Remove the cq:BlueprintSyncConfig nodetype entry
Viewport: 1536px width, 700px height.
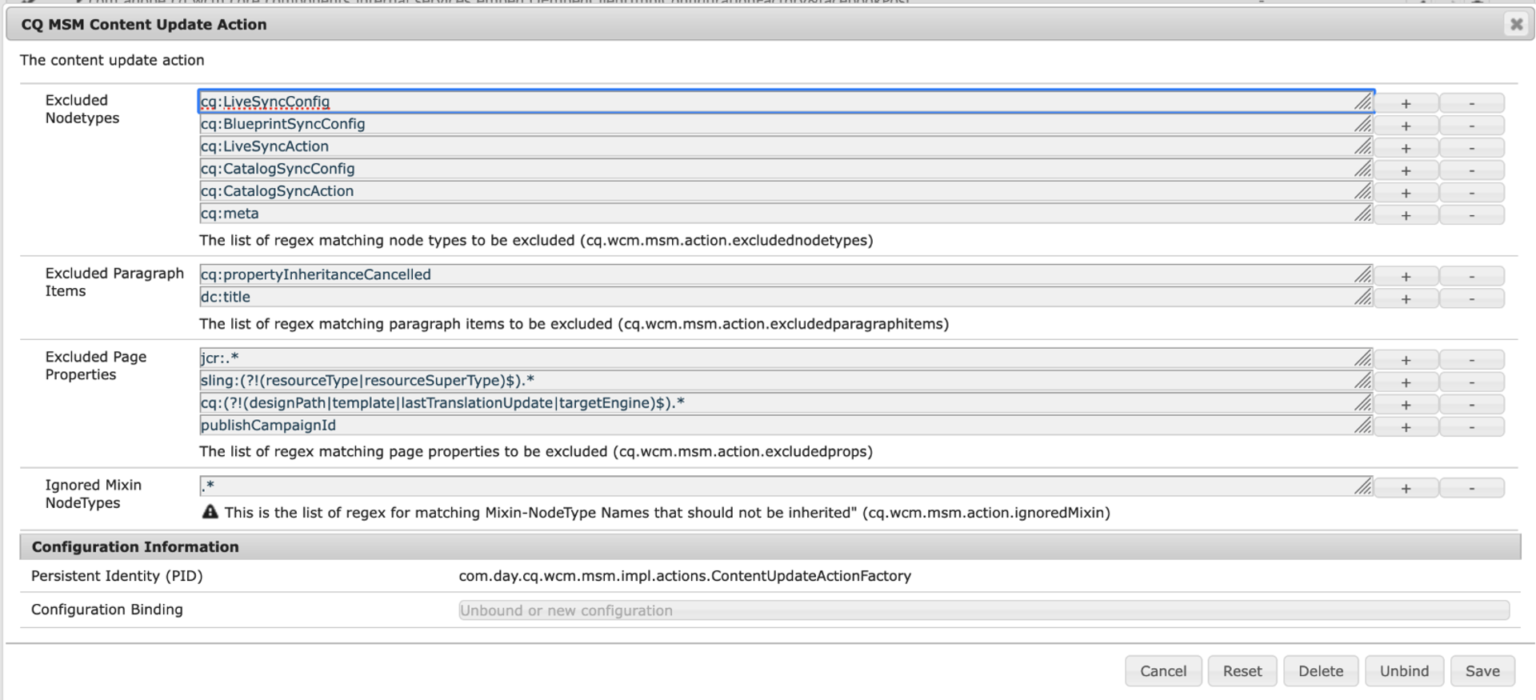click(1471, 124)
